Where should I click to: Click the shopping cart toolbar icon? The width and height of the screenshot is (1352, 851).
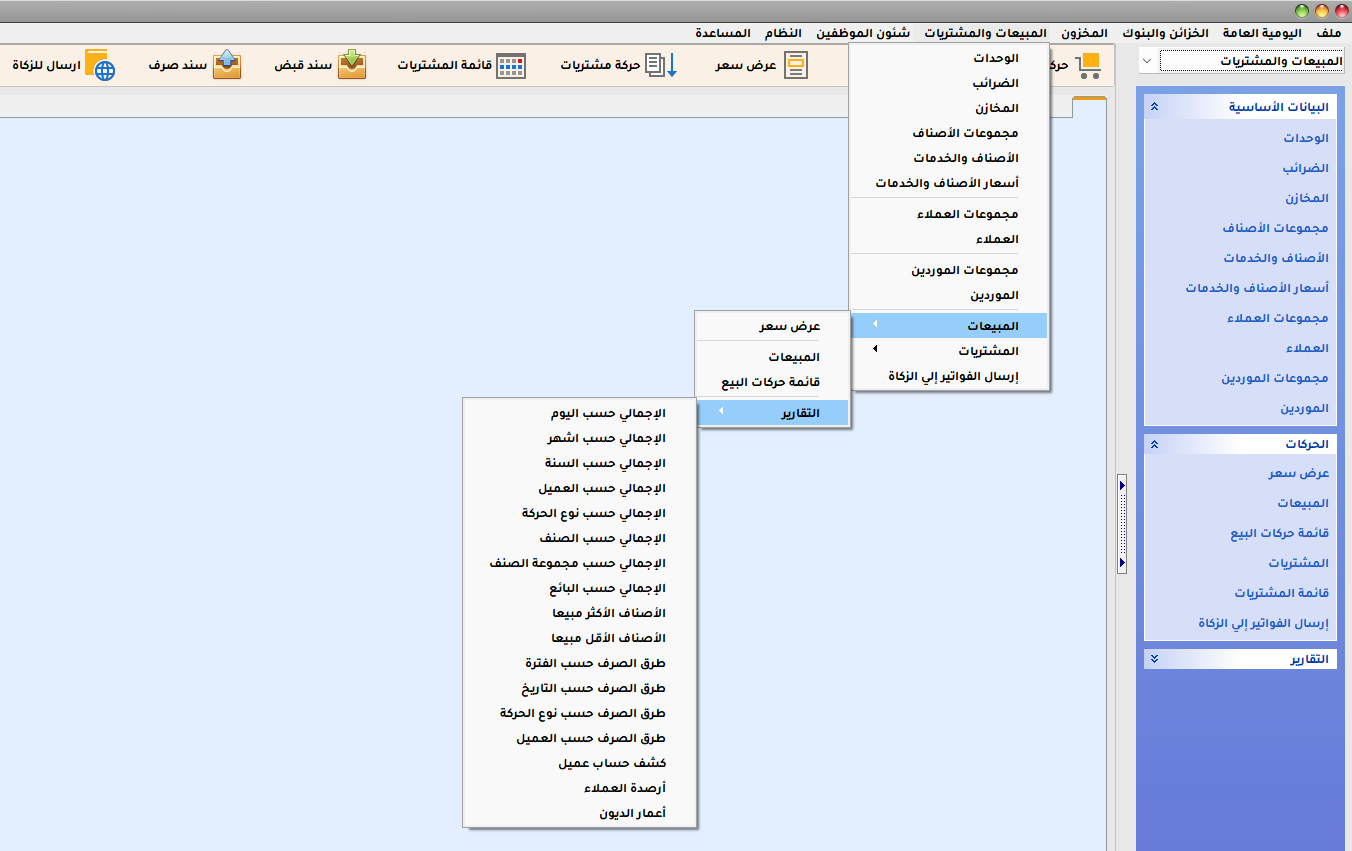click(x=1088, y=65)
